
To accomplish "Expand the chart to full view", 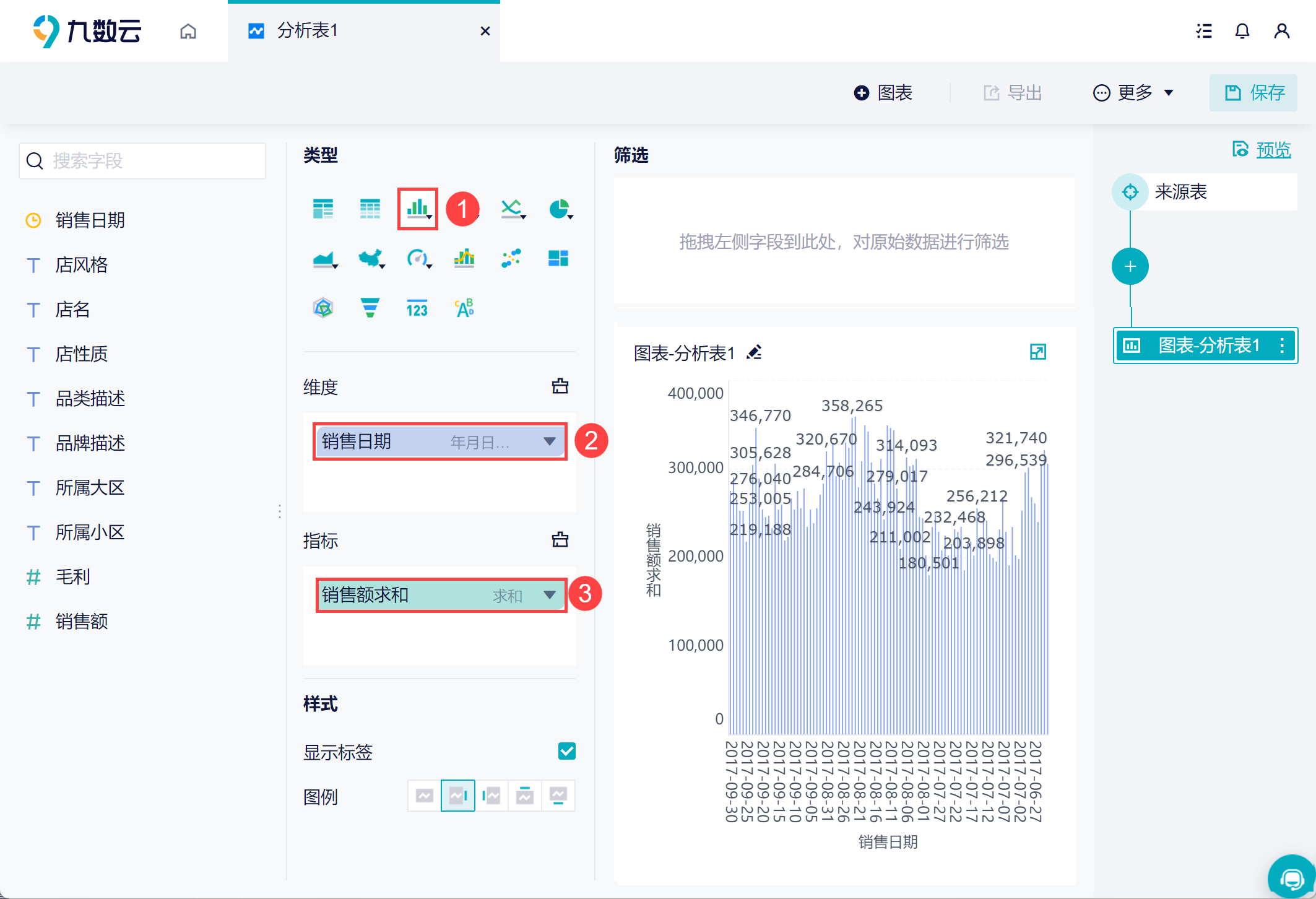I will pyautogui.click(x=1037, y=352).
